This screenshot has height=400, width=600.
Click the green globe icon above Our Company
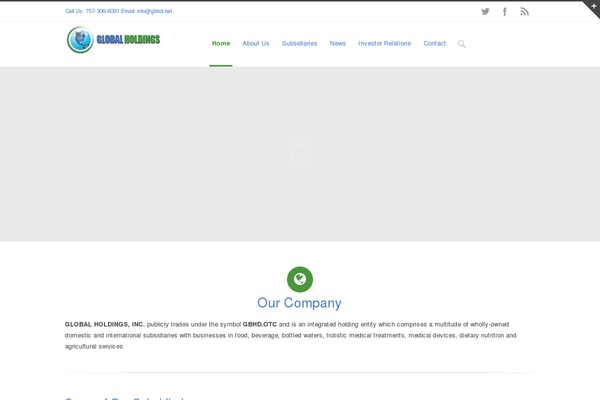point(300,279)
